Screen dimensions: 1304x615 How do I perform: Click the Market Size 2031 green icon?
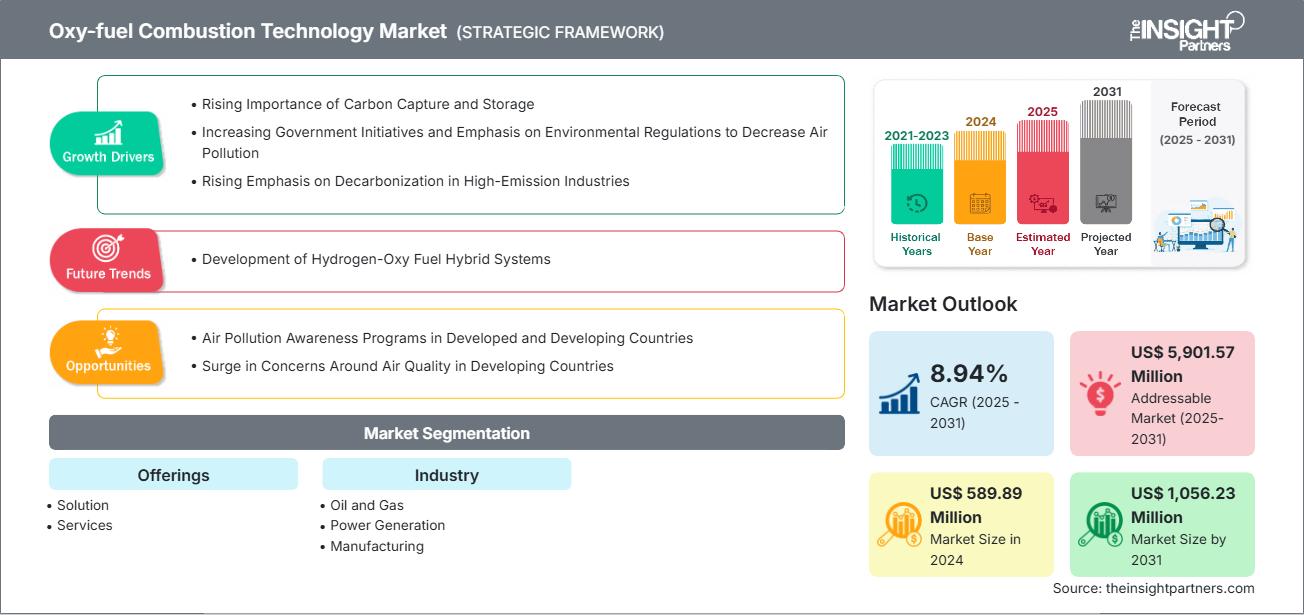pos(1100,524)
